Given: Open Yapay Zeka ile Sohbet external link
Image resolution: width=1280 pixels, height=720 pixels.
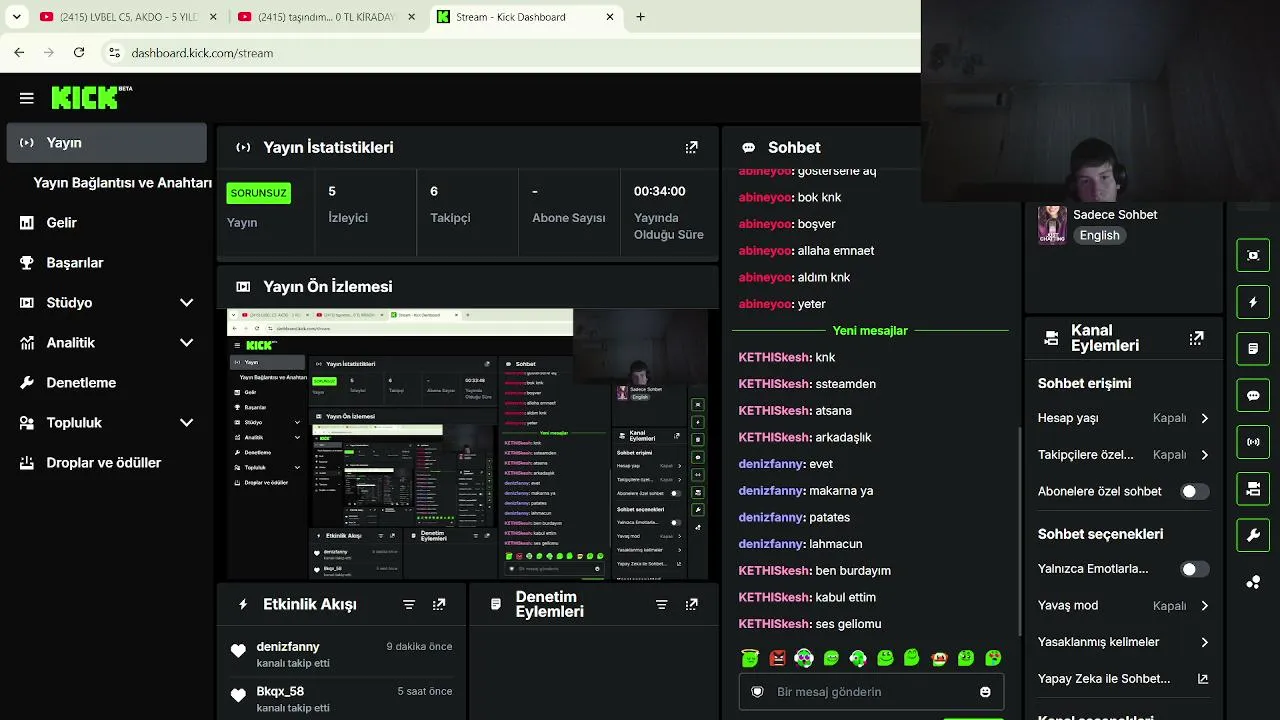Looking at the screenshot, I should coord(1203,679).
